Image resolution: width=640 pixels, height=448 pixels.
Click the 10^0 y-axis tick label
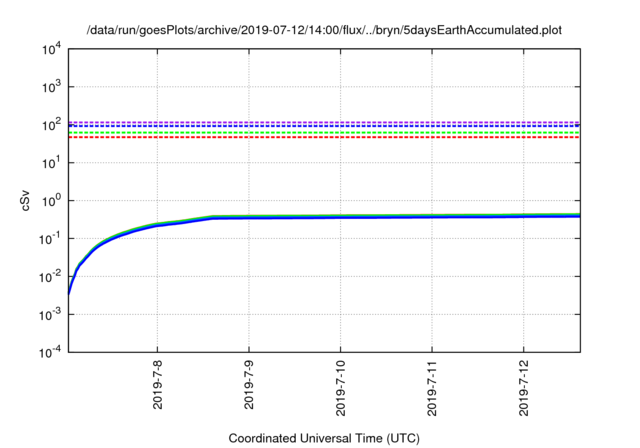51,201
